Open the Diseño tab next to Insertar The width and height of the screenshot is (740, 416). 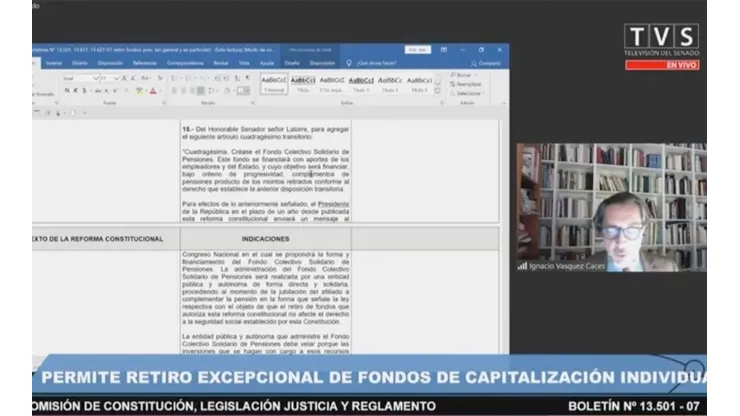coord(80,63)
